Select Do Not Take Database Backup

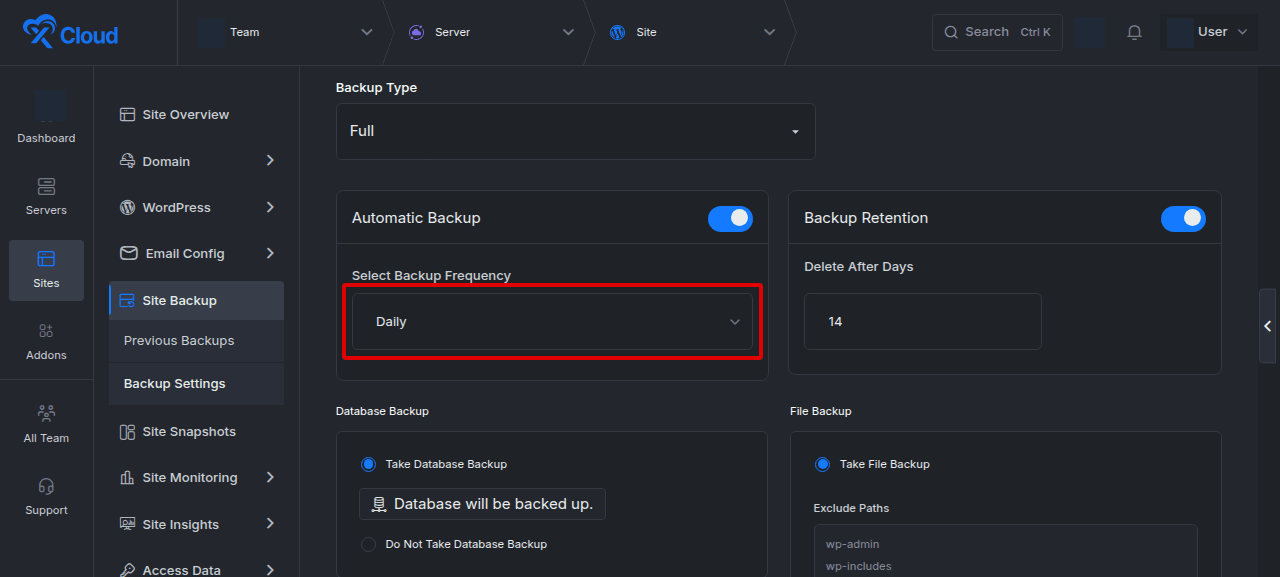click(x=368, y=544)
